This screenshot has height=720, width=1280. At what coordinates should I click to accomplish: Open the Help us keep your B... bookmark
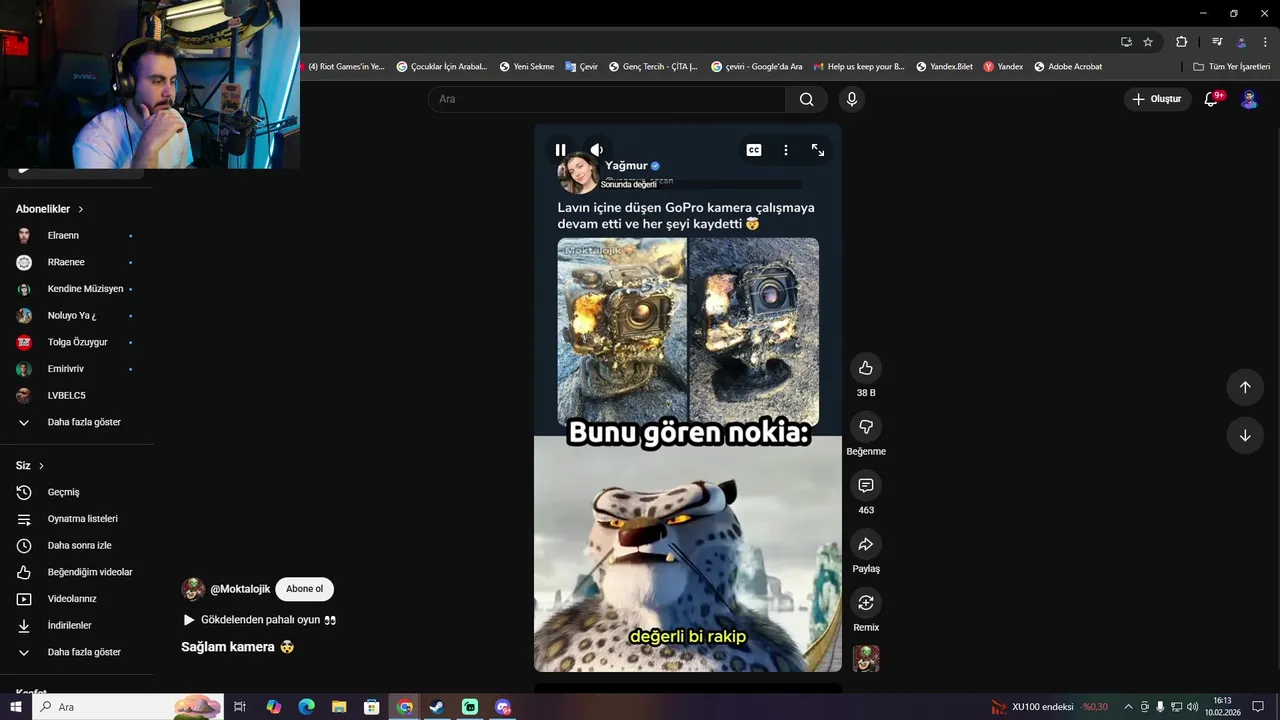coord(859,67)
